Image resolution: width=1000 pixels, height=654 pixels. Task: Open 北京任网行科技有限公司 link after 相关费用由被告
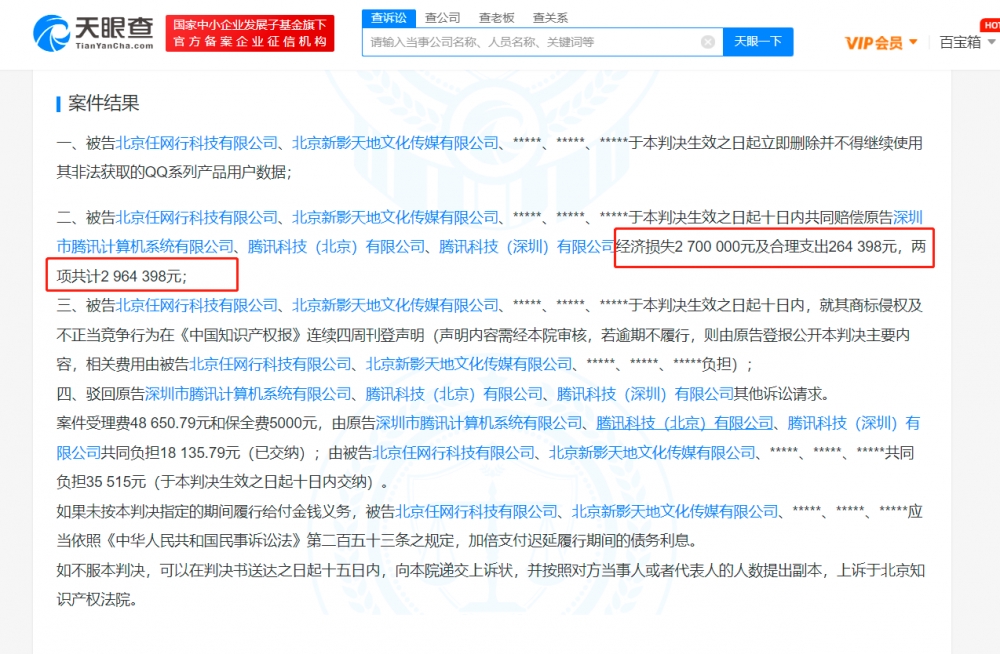270,364
